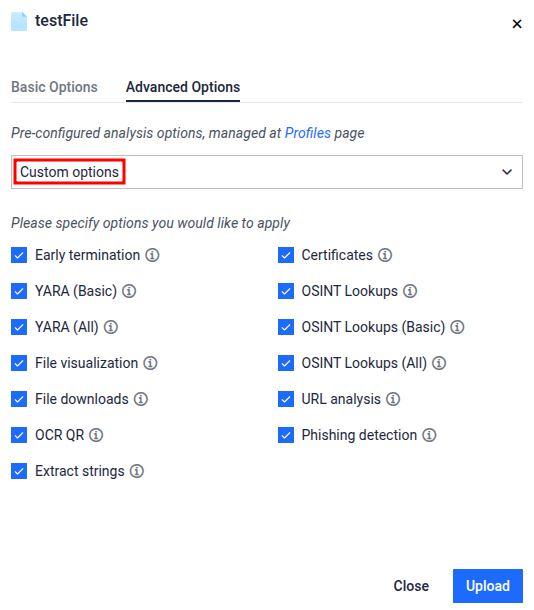
Task: Show info for File visualization
Action: click(150, 363)
